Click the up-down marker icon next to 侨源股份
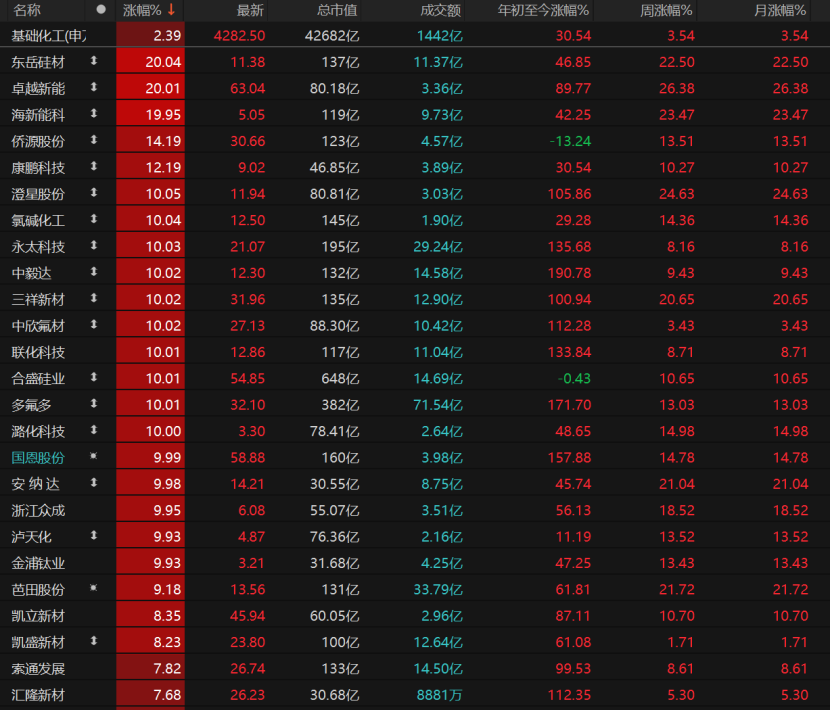 (x=95, y=140)
